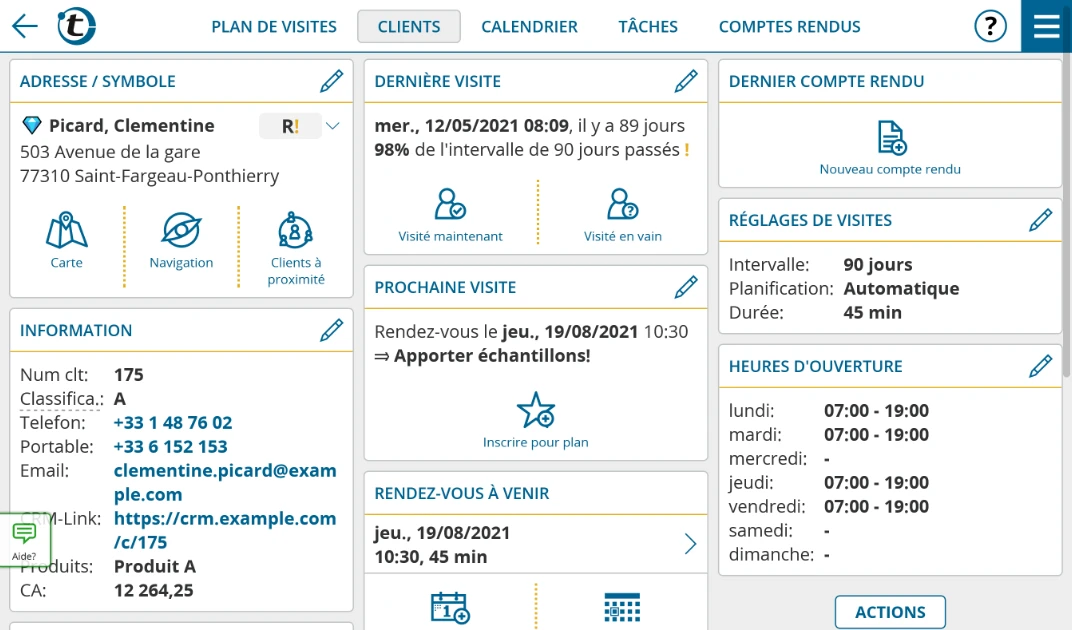Viewport: 1072px width, 630px height.
Task: Click the address 503 Avenue de la gare
Action: click(110, 151)
